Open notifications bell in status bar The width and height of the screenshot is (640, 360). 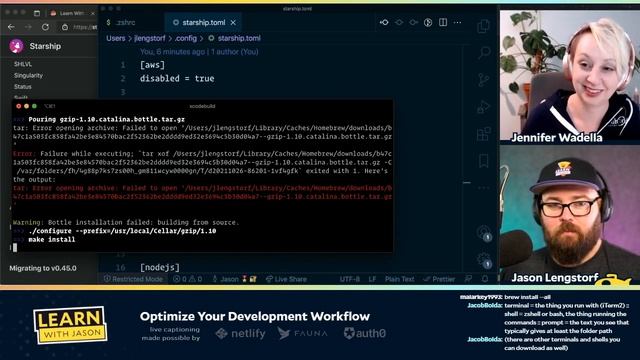(485, 279)
